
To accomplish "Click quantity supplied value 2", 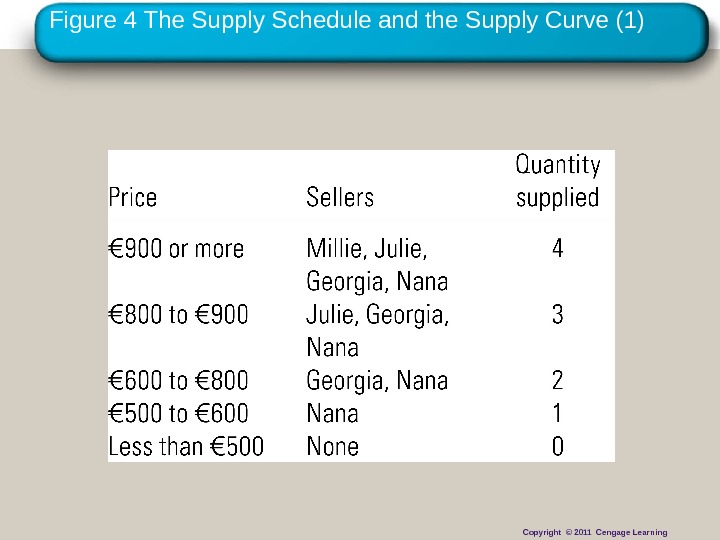I will (x=558, y=381).
